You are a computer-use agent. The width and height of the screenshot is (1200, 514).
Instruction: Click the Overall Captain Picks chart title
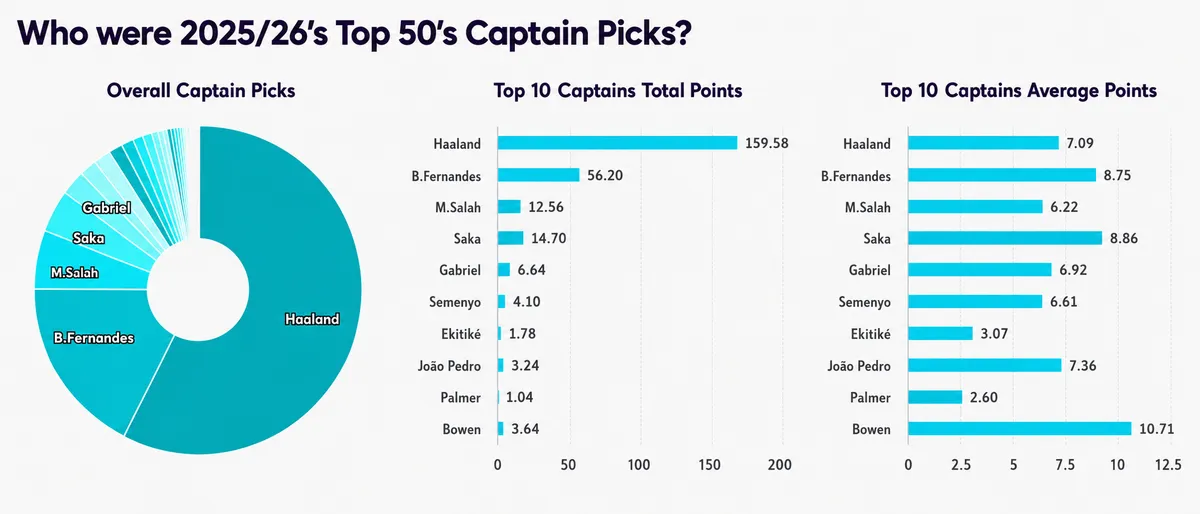pyautogui.click(x=201, y=91)
